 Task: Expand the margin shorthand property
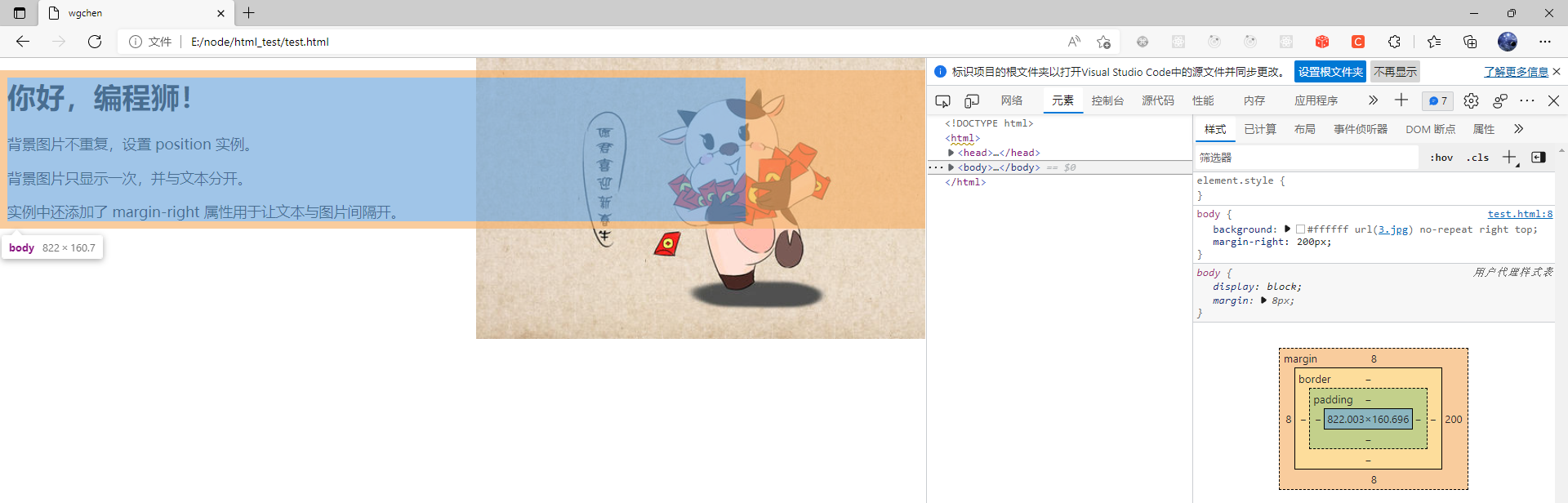1263,300
